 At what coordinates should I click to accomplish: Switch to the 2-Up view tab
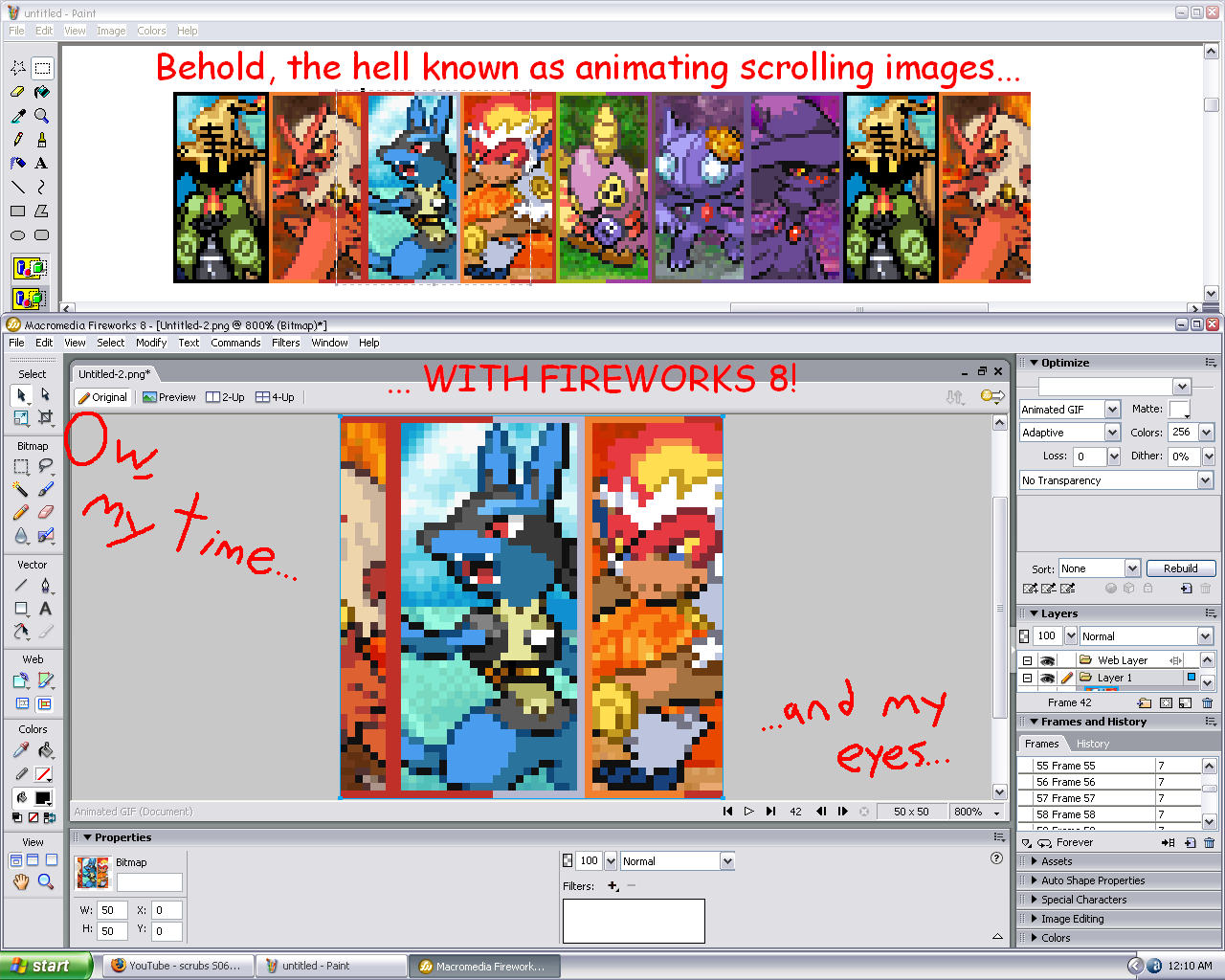point(226,397)
